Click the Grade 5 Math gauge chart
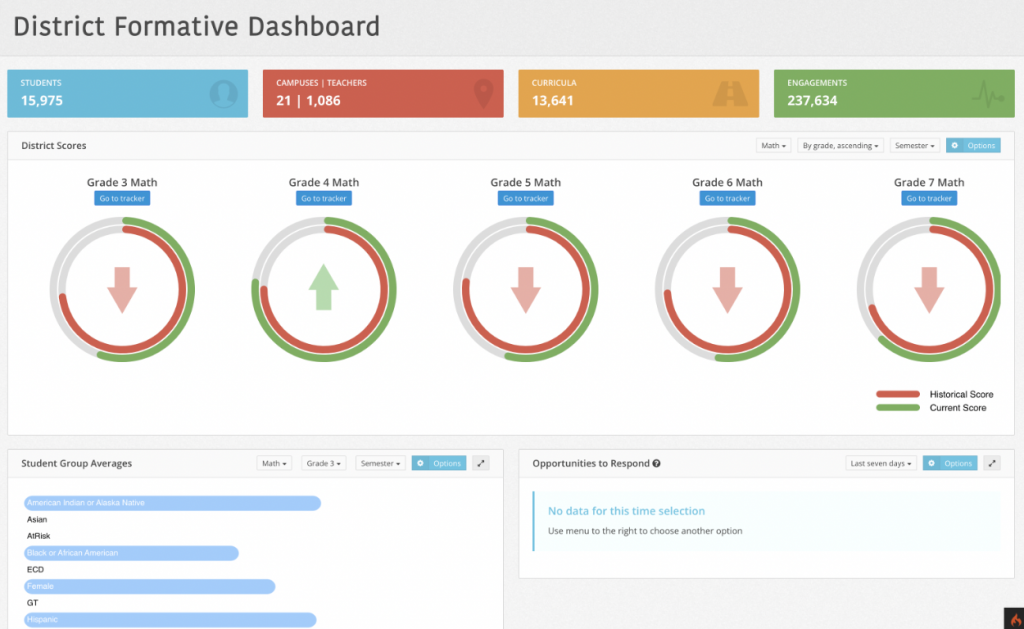Image resolution: width=1024 pixels, height=629 pixels. click(x=525, y=289)
